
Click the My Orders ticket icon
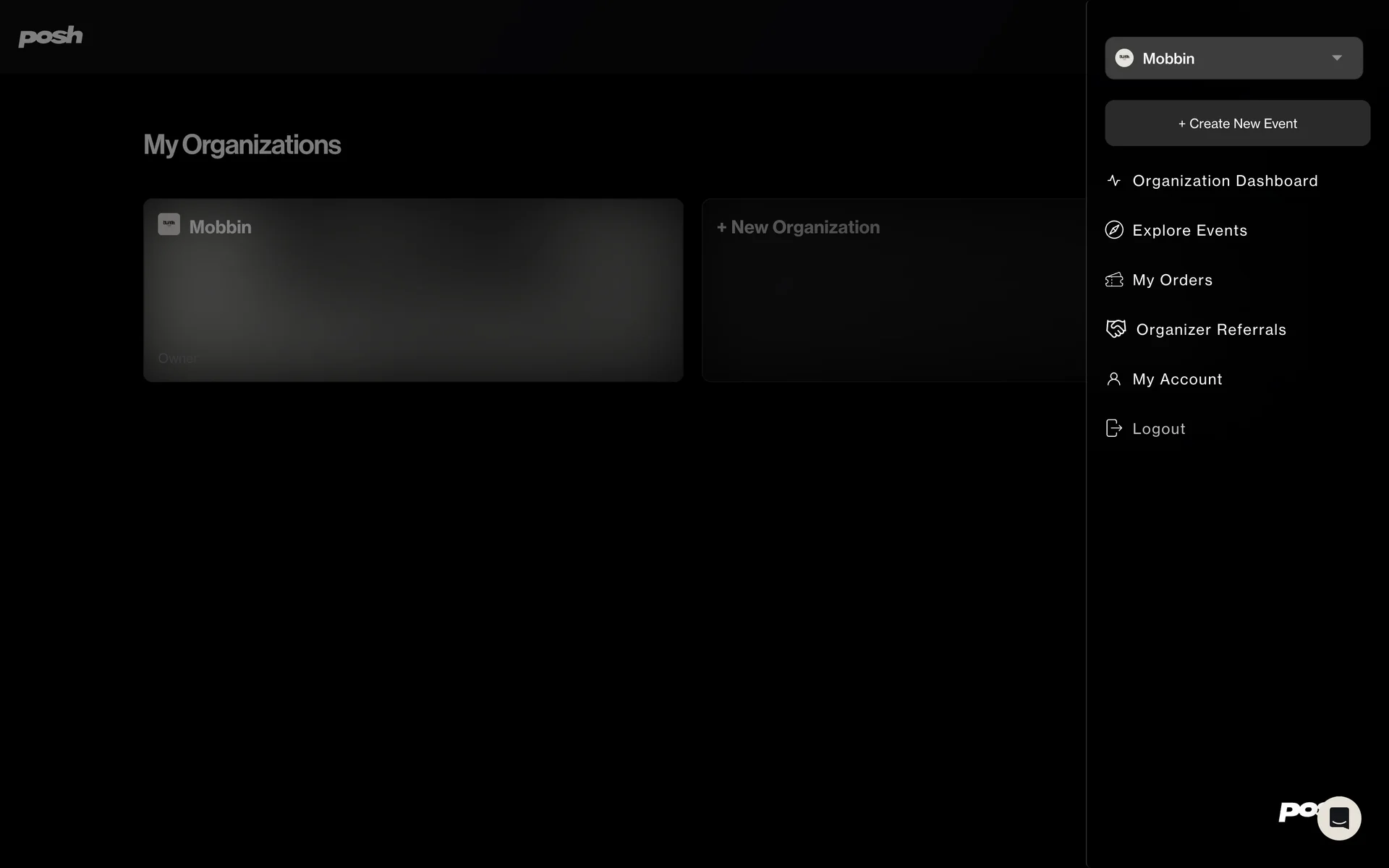coord(1114,280)
